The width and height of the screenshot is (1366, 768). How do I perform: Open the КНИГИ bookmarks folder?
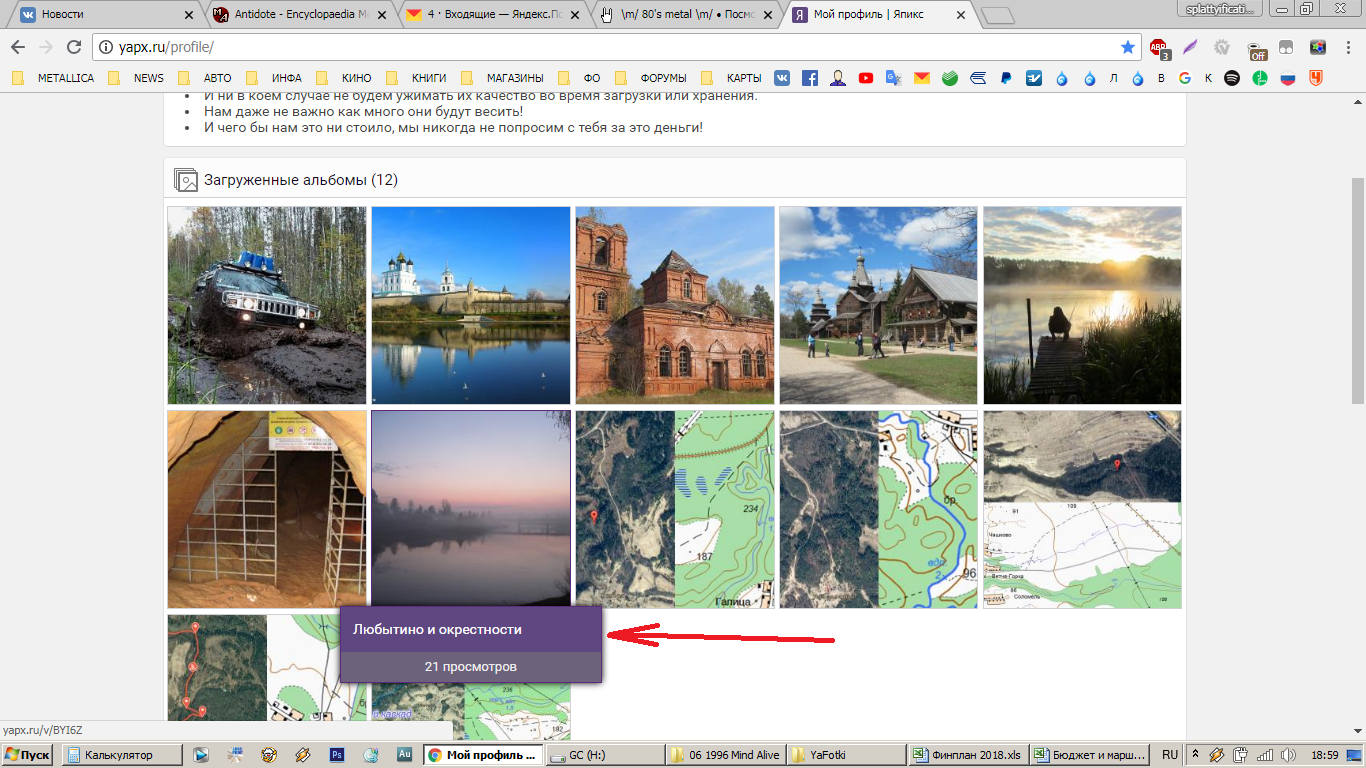[416, 78]
